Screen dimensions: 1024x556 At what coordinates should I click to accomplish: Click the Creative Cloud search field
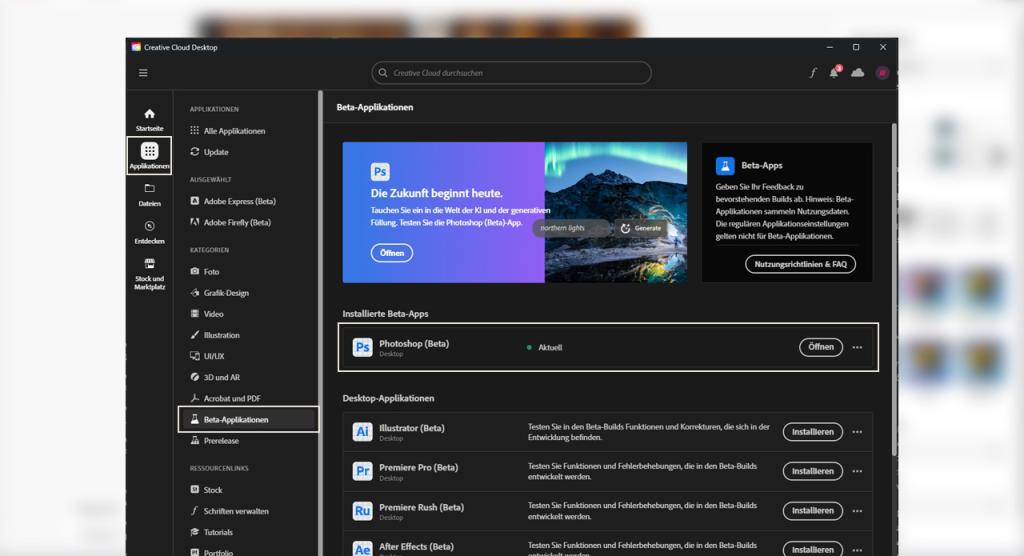(x=511, y=73)
